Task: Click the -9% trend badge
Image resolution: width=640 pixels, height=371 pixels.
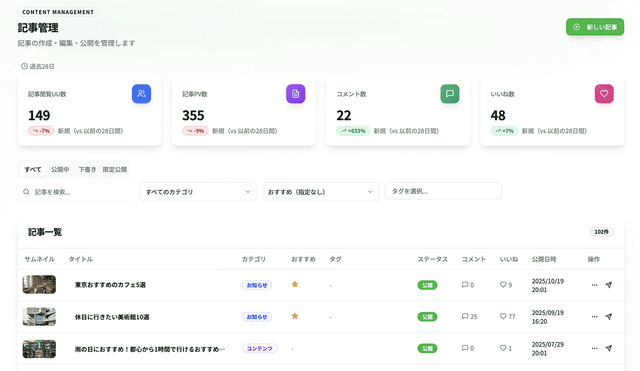Action: (x=196, y=131)
